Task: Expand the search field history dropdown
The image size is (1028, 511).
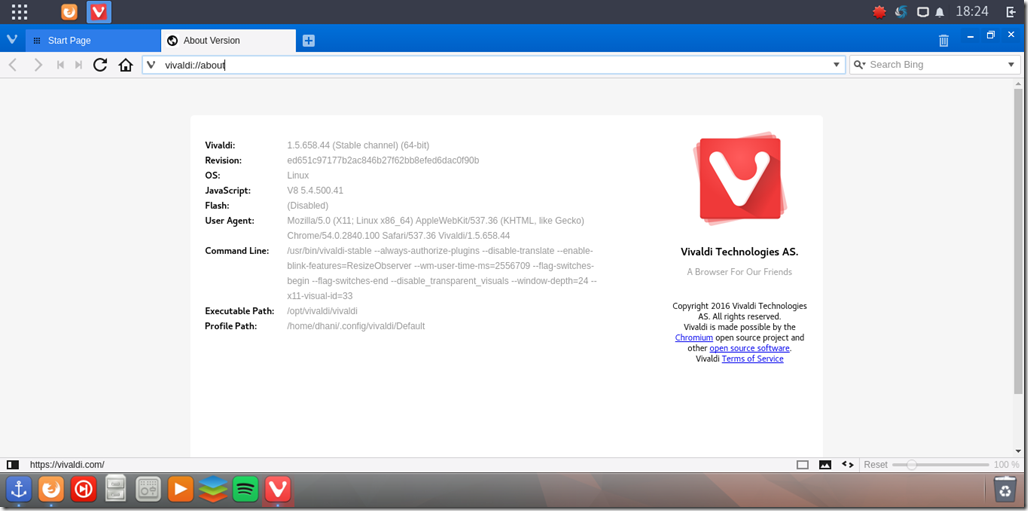Action: pos(1011,65)
